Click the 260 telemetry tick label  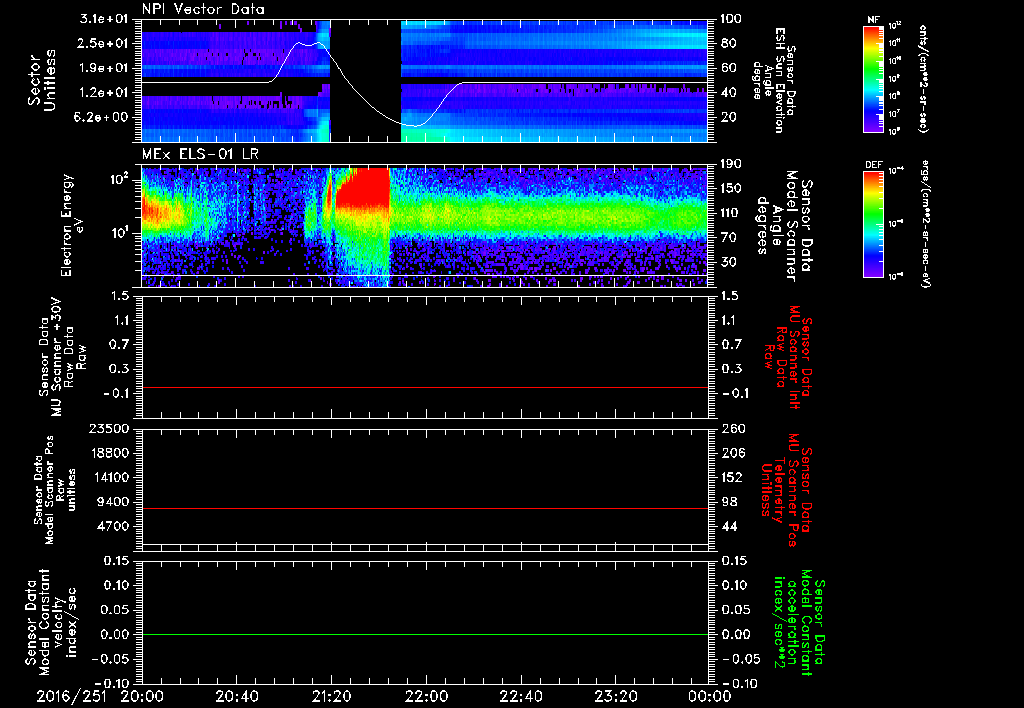pyautogui.click(x=732, y=429)
